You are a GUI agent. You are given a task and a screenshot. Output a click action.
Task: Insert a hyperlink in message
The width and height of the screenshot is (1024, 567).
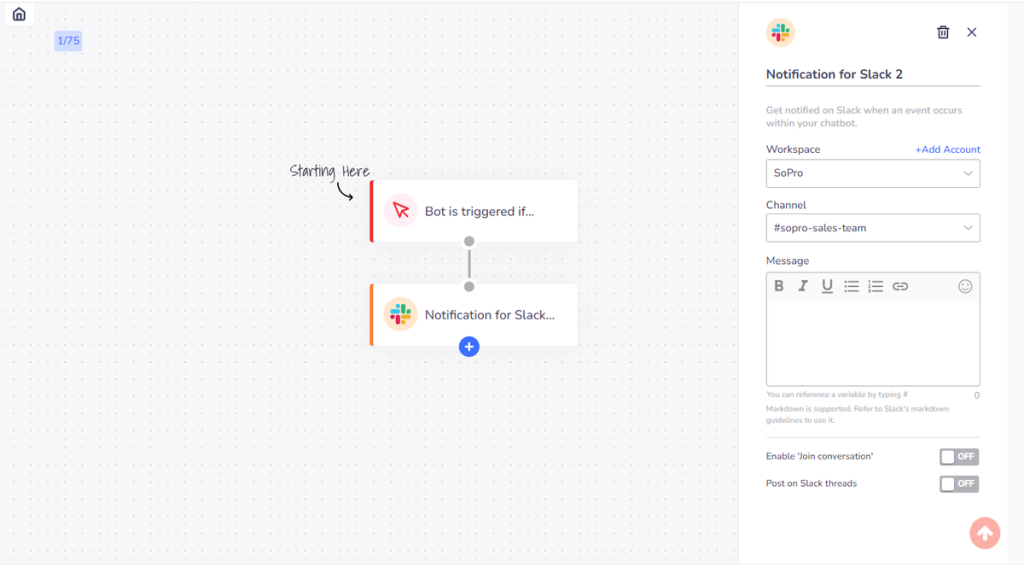[x=900, y=286]
